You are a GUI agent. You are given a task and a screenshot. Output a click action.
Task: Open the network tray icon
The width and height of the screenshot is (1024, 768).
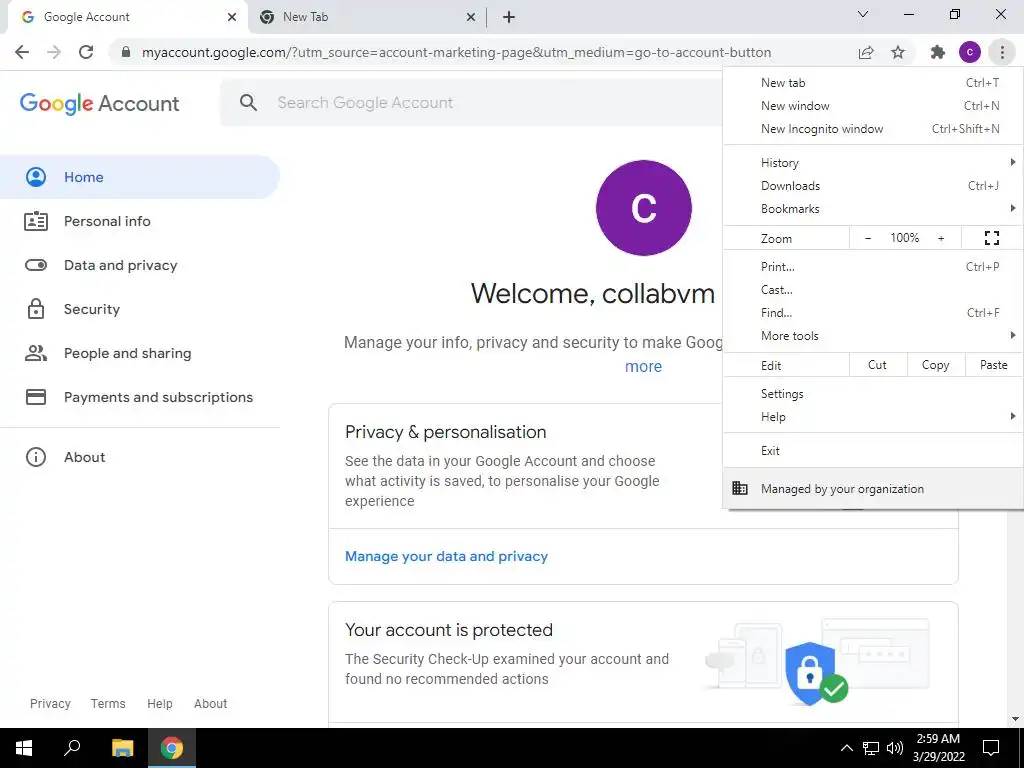(x=871, y=748)
